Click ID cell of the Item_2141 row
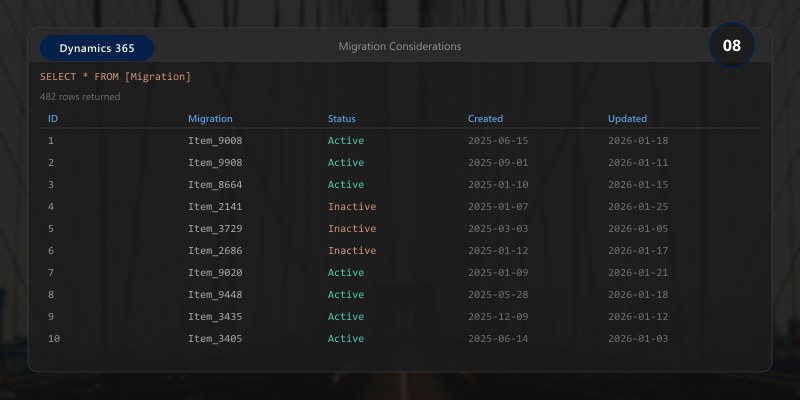Screen dimensions: 800x400 click(x=51, y=207)
